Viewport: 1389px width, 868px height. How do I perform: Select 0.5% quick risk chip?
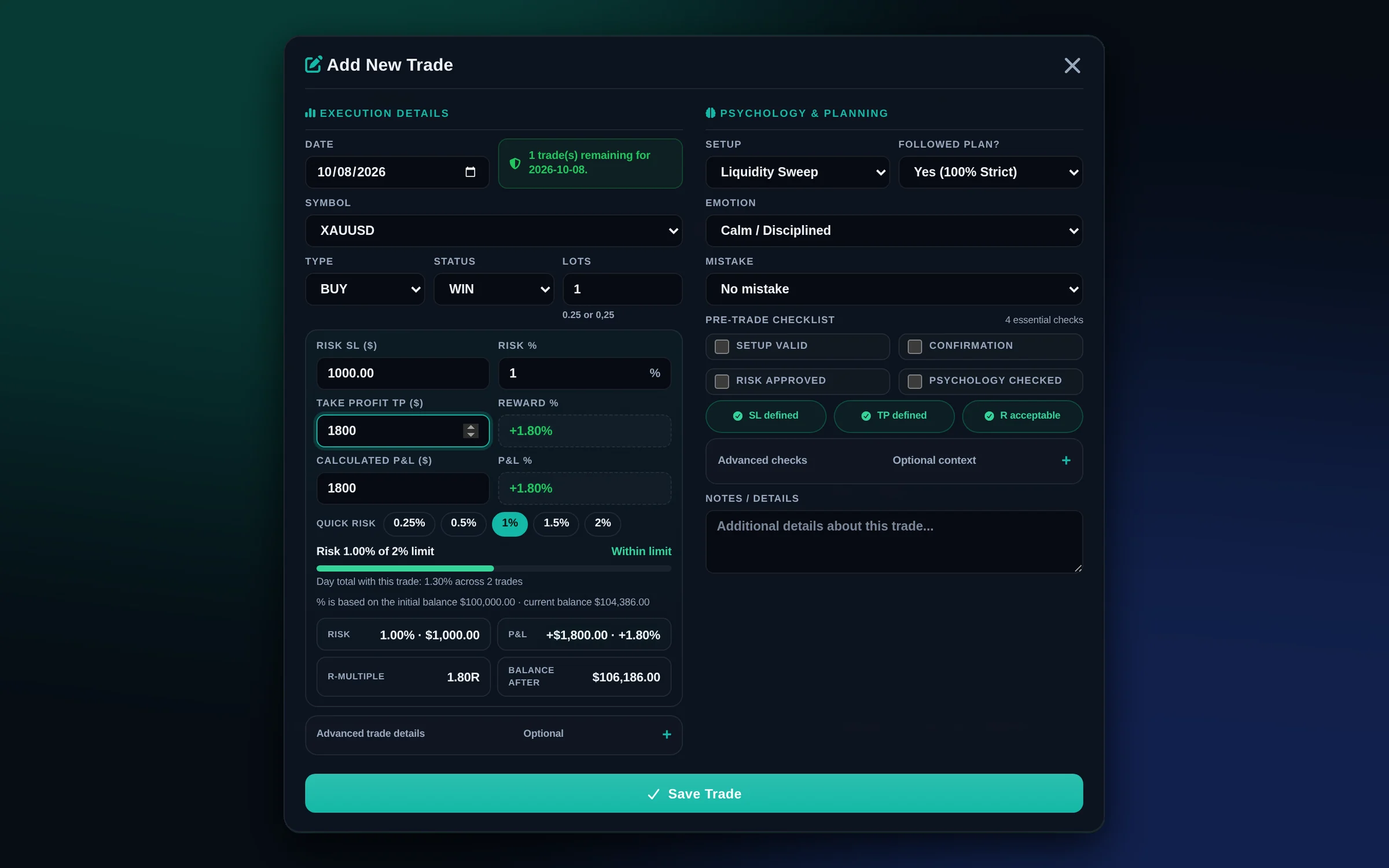click(463, 523)
